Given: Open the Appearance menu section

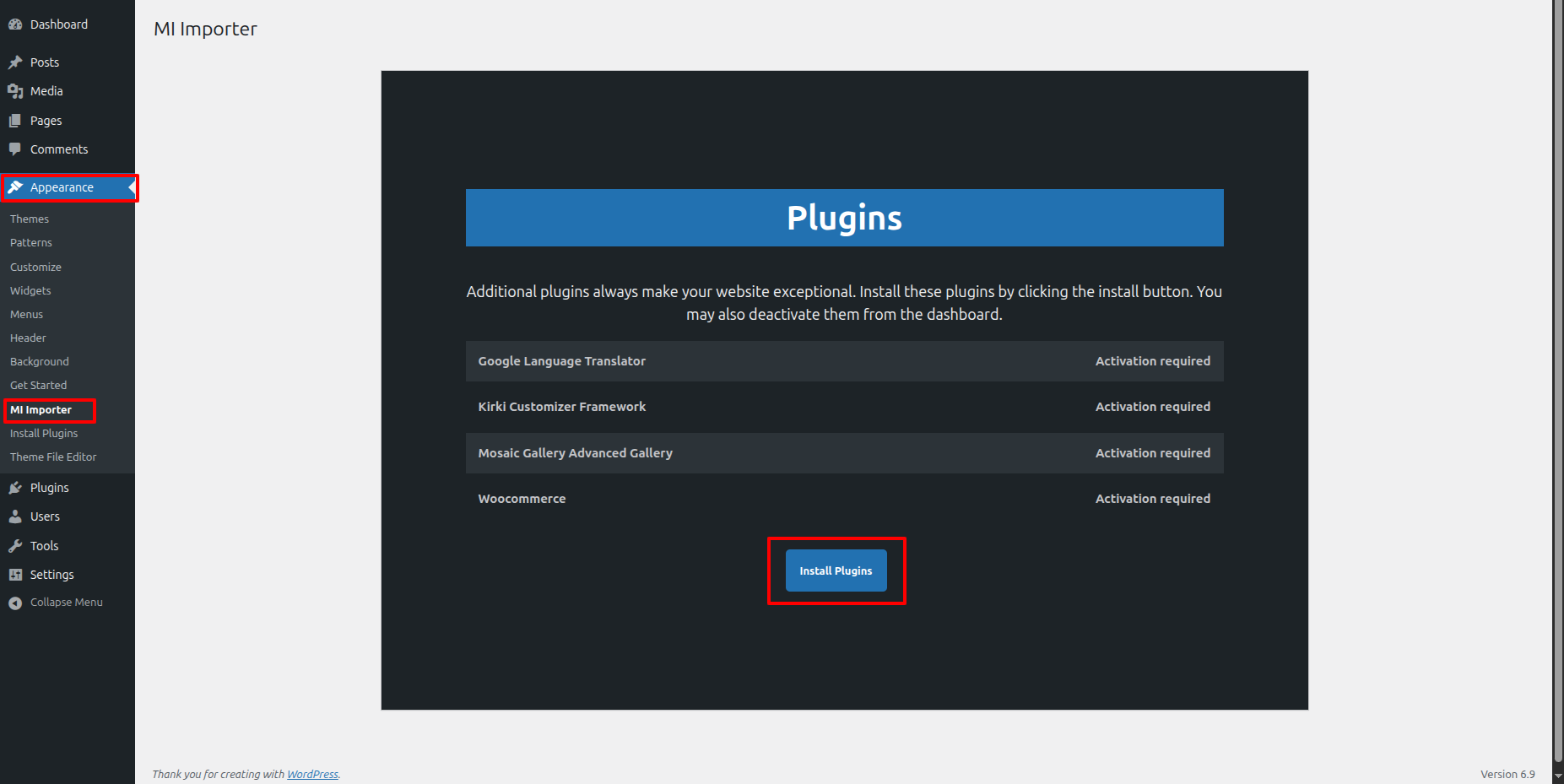Looking at the screenshot, I should (62, 187).
